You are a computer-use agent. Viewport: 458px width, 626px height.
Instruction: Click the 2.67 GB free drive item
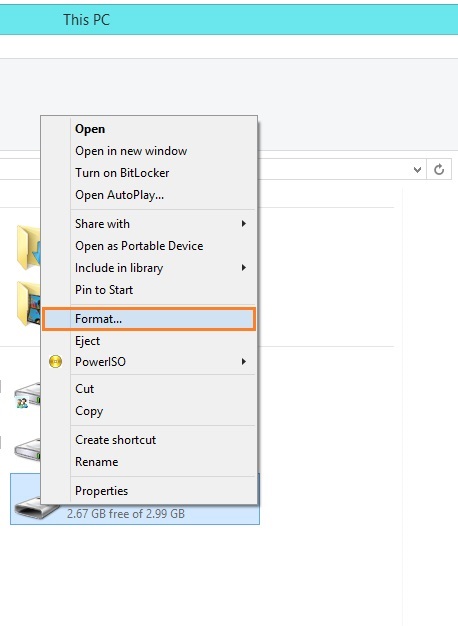[x=135, y=499]
